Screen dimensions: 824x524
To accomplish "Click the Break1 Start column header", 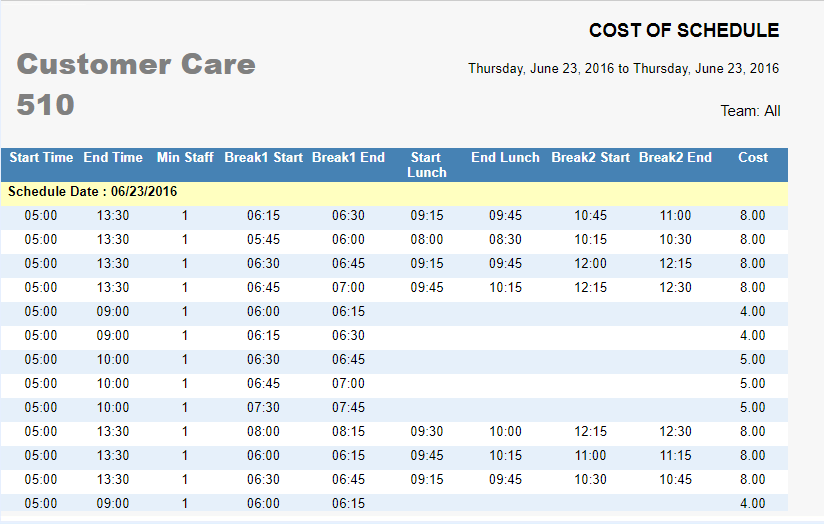I will point(263,158).
